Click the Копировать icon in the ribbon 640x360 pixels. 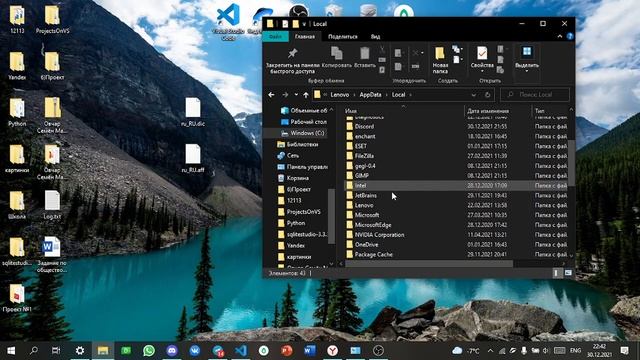click(336, 53)
